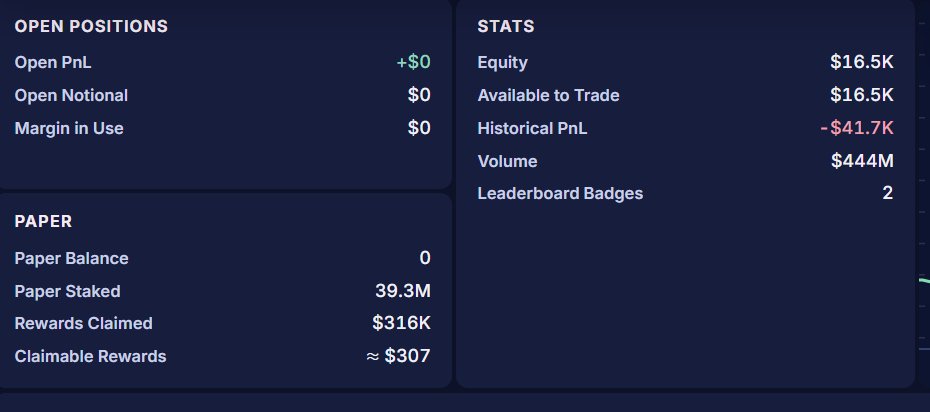This screenshot has width=930, height=412.
Task: Select the Volume value $444M
Action: click(x=862, y=161)
